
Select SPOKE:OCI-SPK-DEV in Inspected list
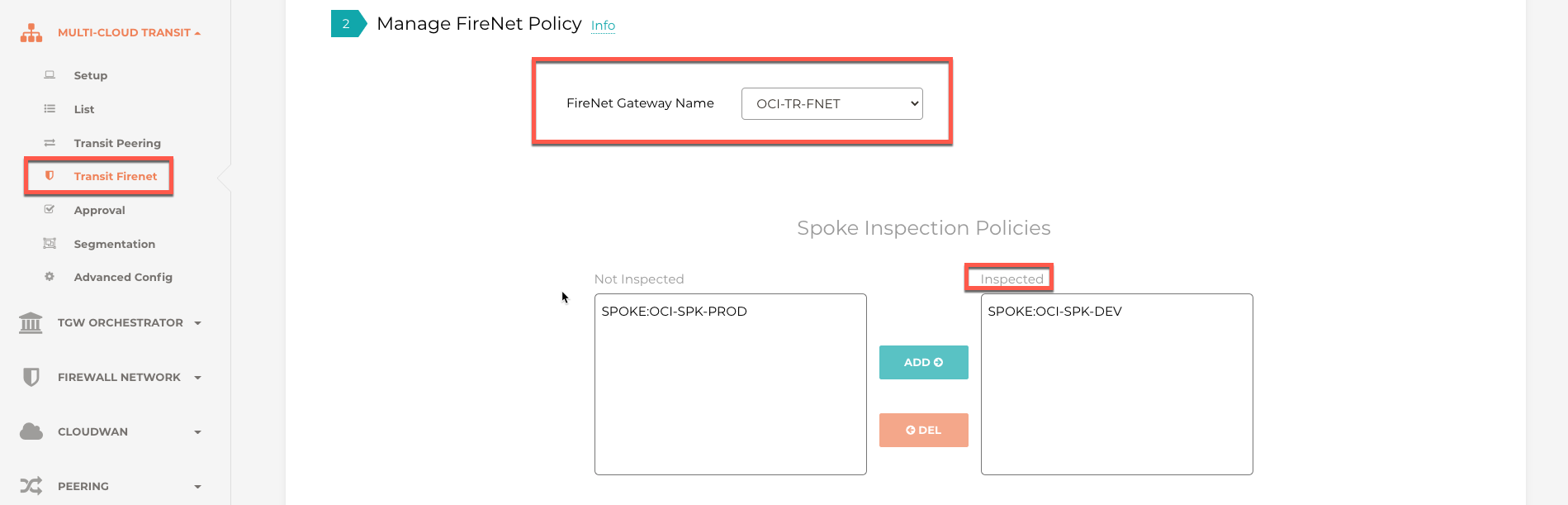click(1054, 312)
